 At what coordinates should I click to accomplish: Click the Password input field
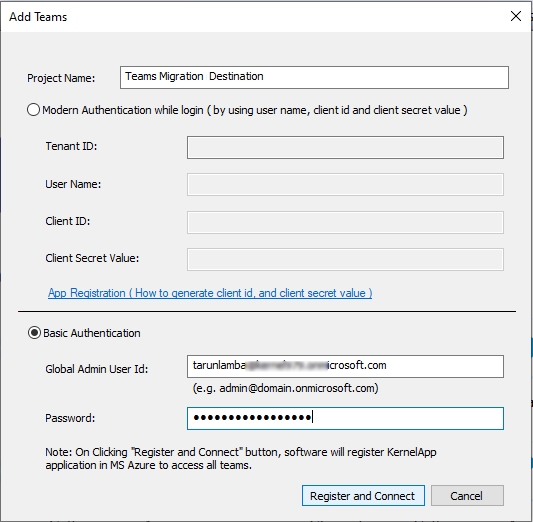point(345,418)
